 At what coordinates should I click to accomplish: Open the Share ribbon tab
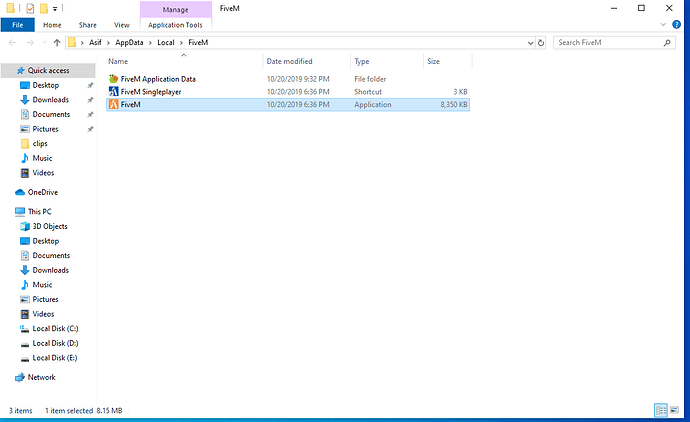coord(88,24)
